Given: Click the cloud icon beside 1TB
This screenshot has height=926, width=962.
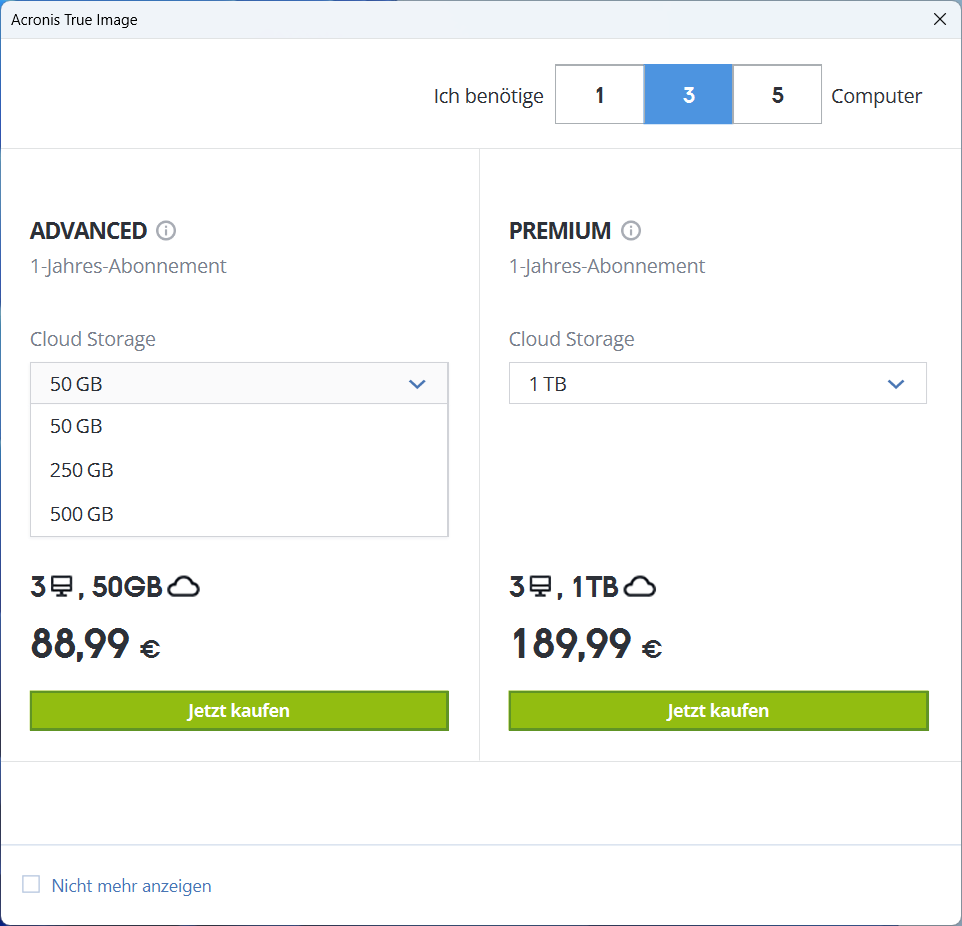Looking at the screenshot, I should pyautogui.click(x=639, y=587).
